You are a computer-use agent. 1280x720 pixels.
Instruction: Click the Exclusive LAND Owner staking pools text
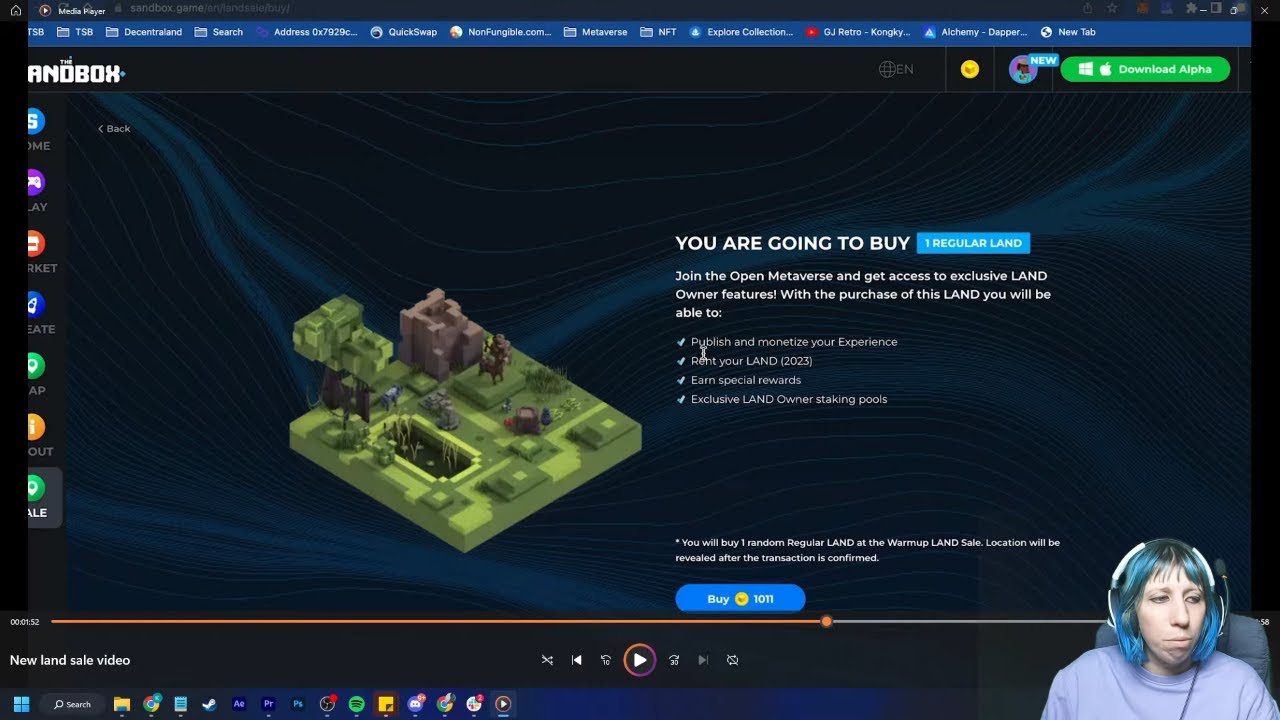pyautogui.click(x=789, y=399)
